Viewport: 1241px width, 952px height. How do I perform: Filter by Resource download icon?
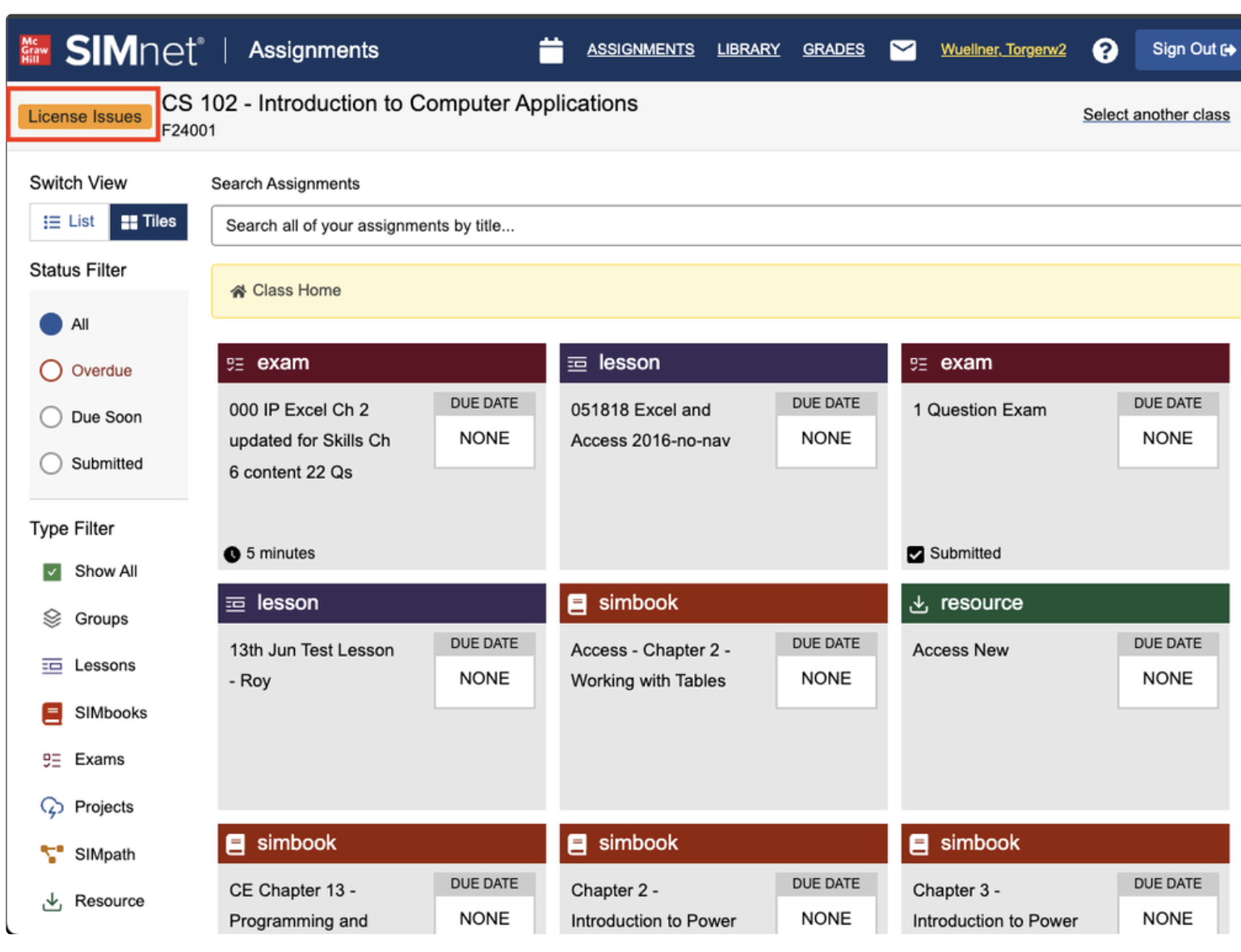(52, 901)
